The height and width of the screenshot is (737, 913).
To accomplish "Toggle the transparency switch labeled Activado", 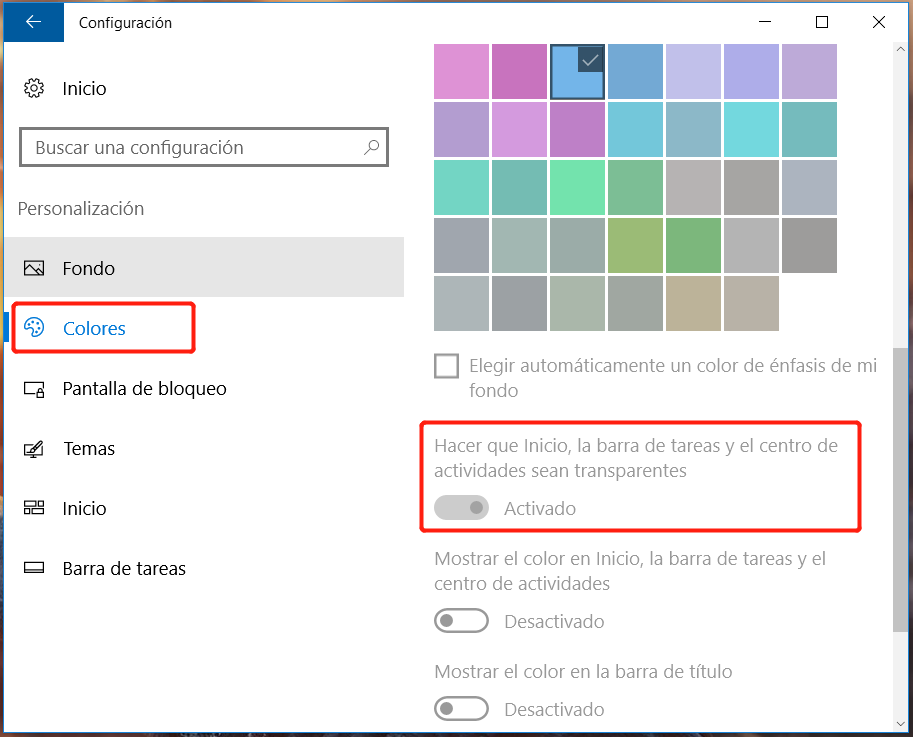I will coord(461,508).
